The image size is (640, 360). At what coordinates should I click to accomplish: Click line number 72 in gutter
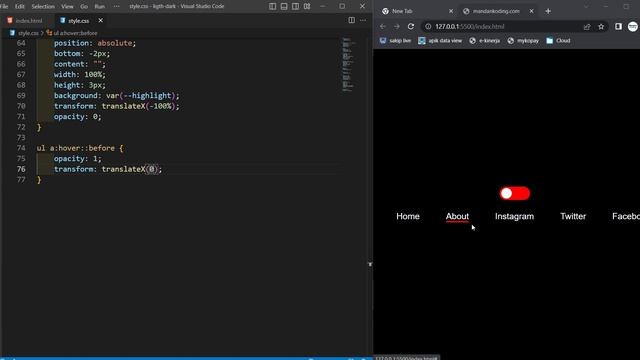click(21, 127)
